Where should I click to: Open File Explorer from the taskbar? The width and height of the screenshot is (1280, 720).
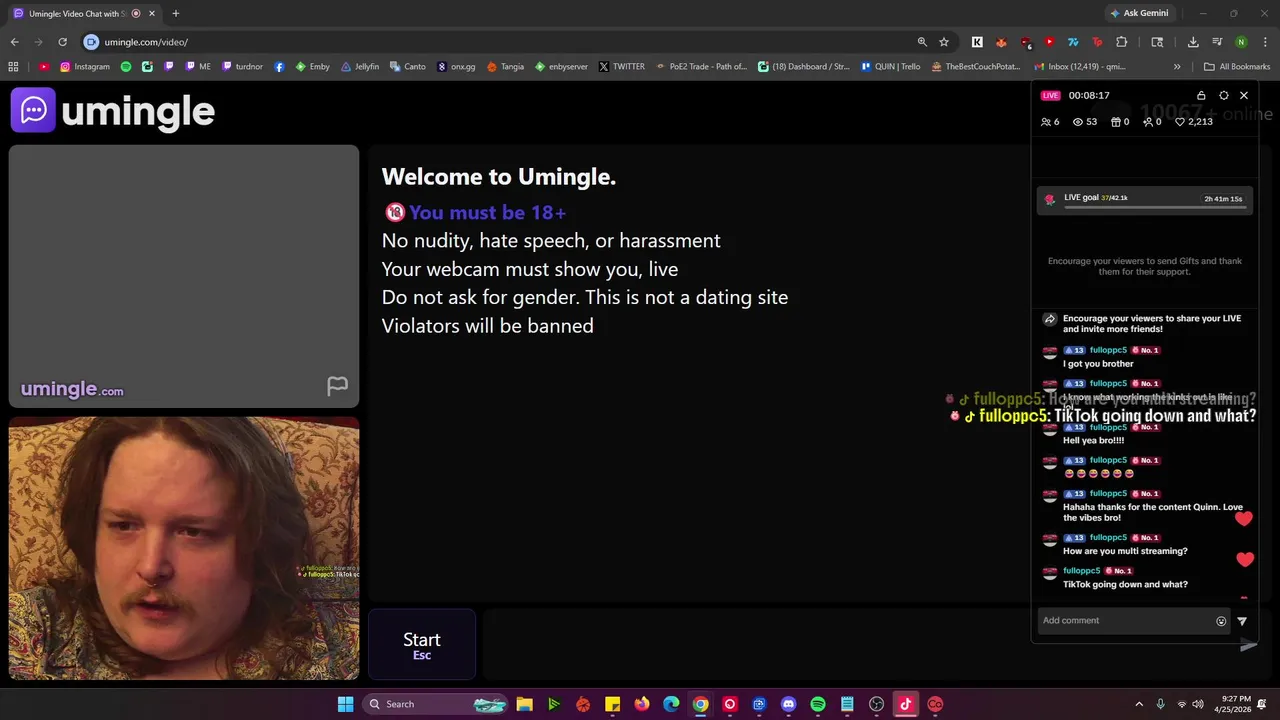click(524, 704)
